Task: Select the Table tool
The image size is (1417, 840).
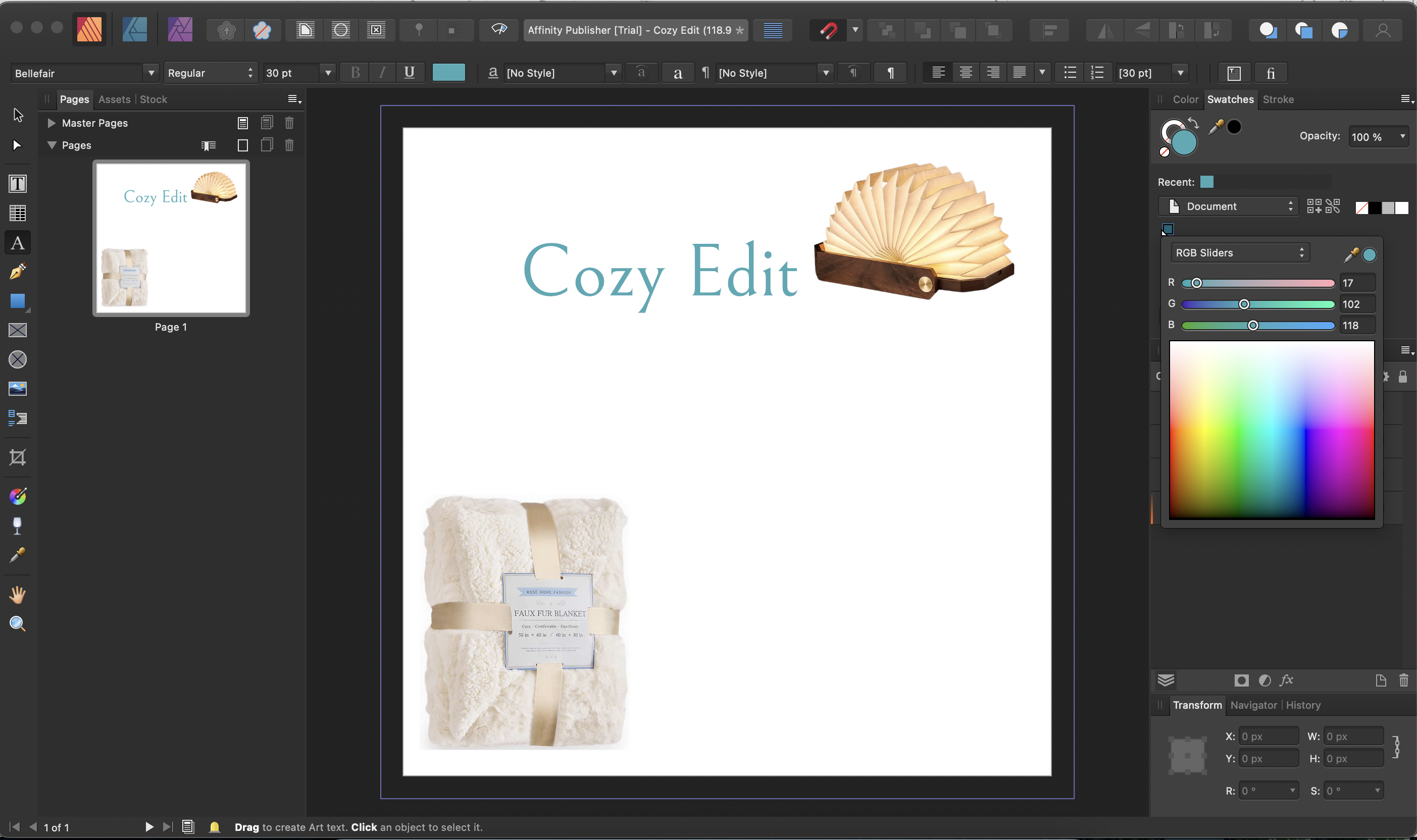Action: pyautogui.click(x=18, y=213)
